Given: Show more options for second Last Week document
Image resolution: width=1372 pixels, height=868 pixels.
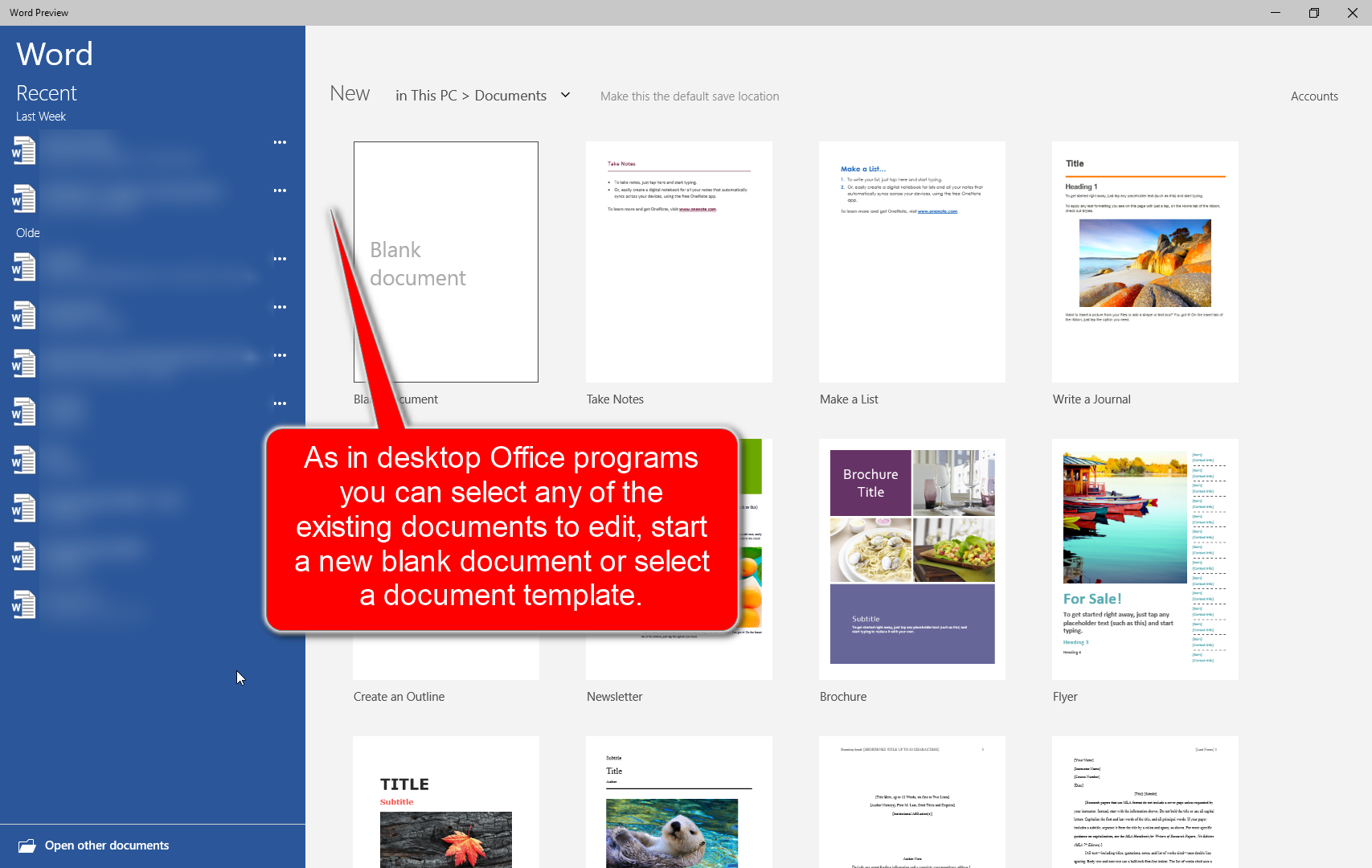Looking at the screenshot, I should tap(280, 190).
